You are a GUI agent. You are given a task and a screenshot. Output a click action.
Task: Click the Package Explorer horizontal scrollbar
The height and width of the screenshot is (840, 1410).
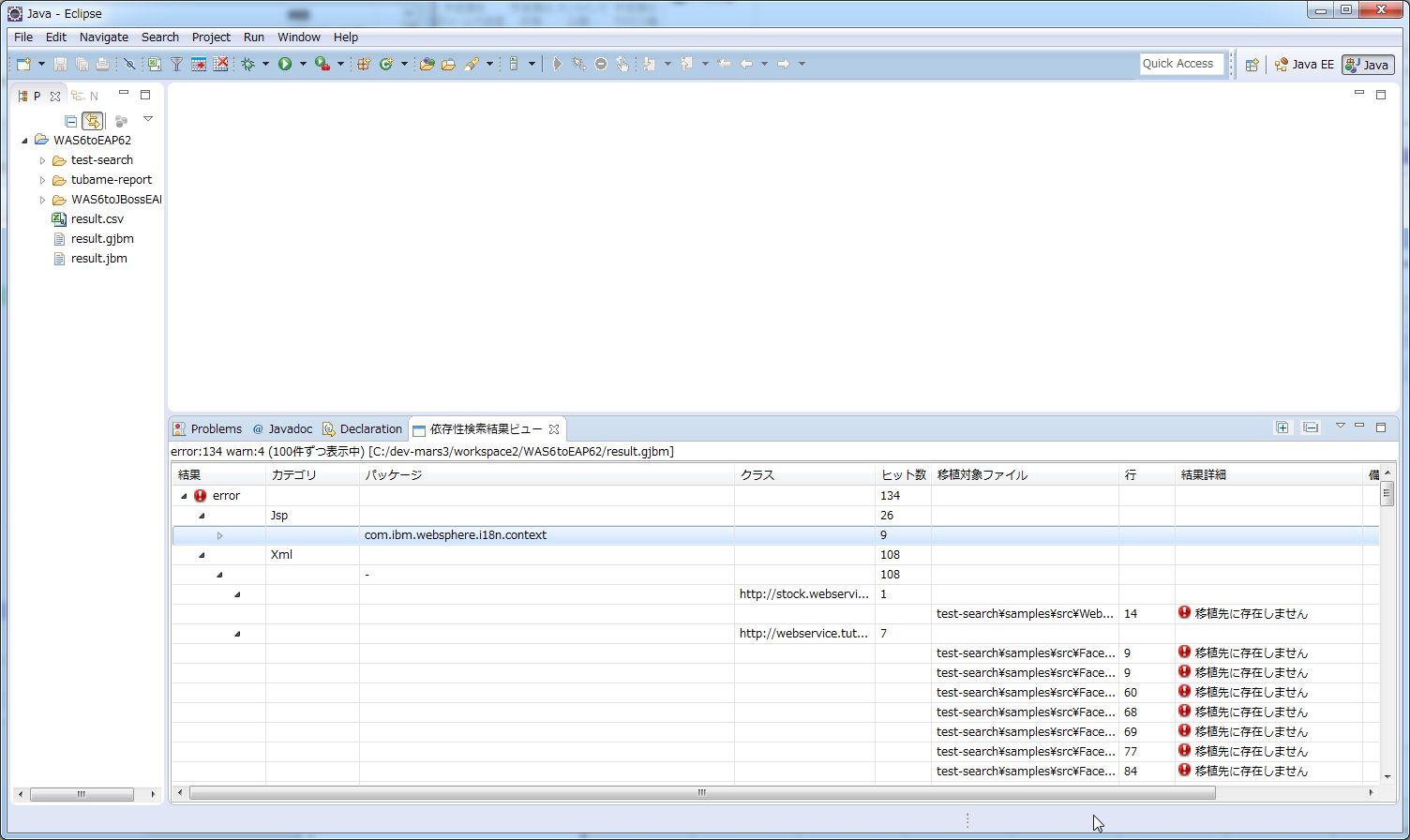(82, 794)
